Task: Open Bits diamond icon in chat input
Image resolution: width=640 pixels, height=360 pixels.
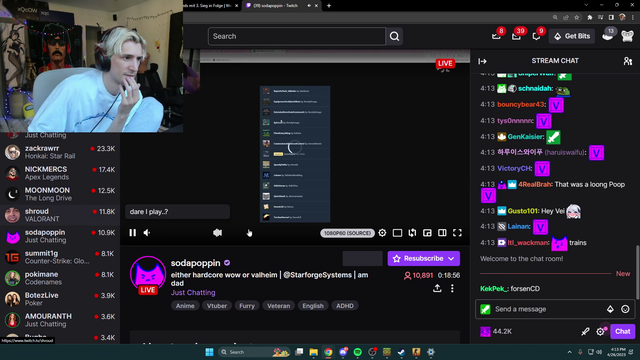Action: (x=610, y=309)
